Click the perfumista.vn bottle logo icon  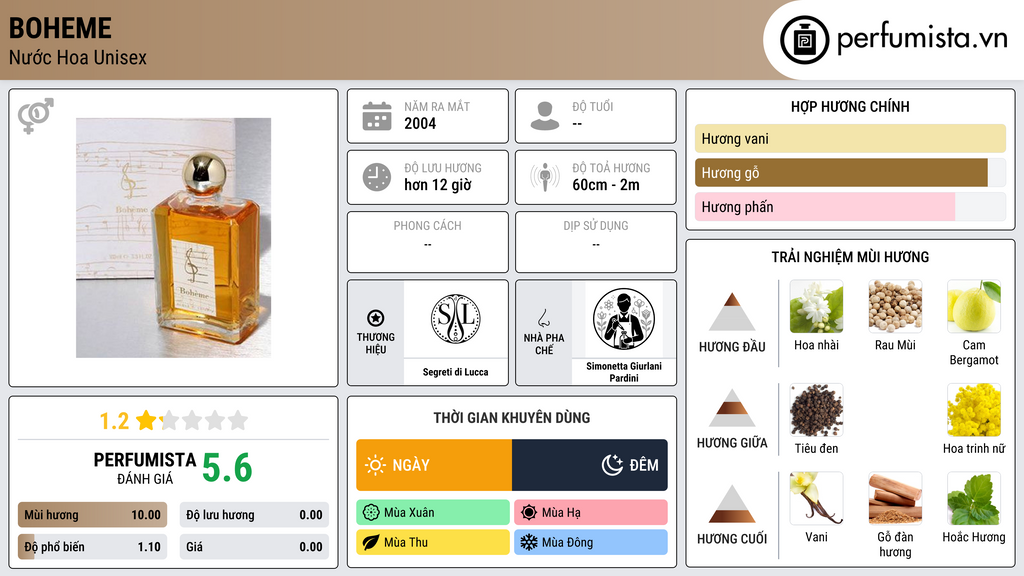coord(804,40)
